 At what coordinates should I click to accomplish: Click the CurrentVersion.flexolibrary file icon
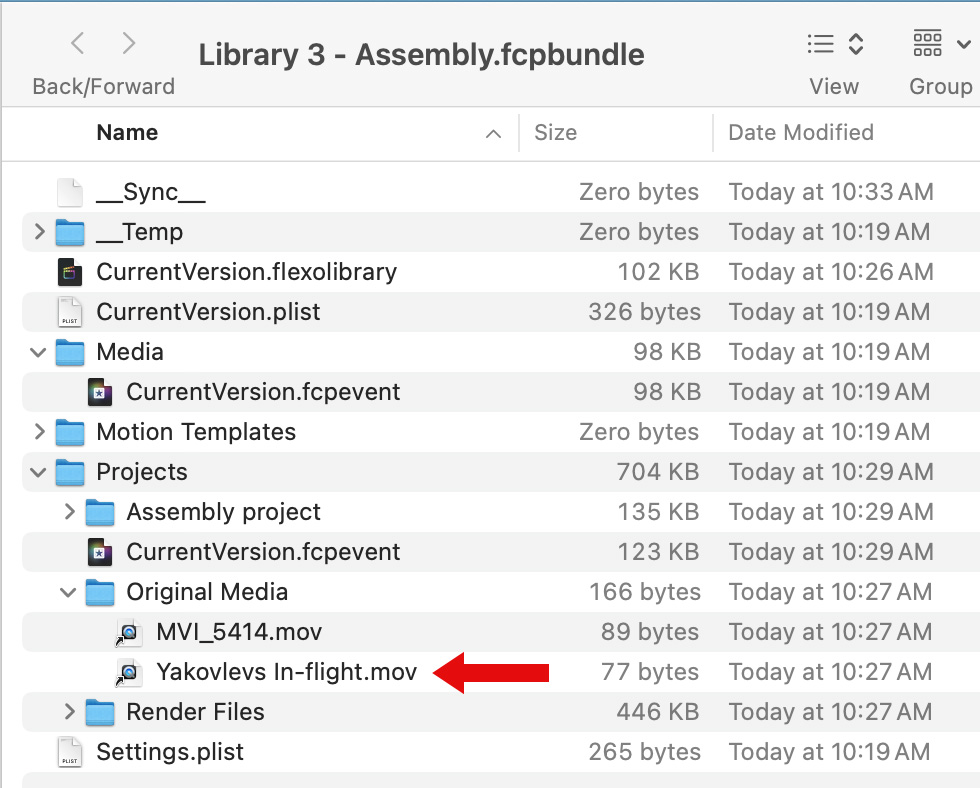69,272
